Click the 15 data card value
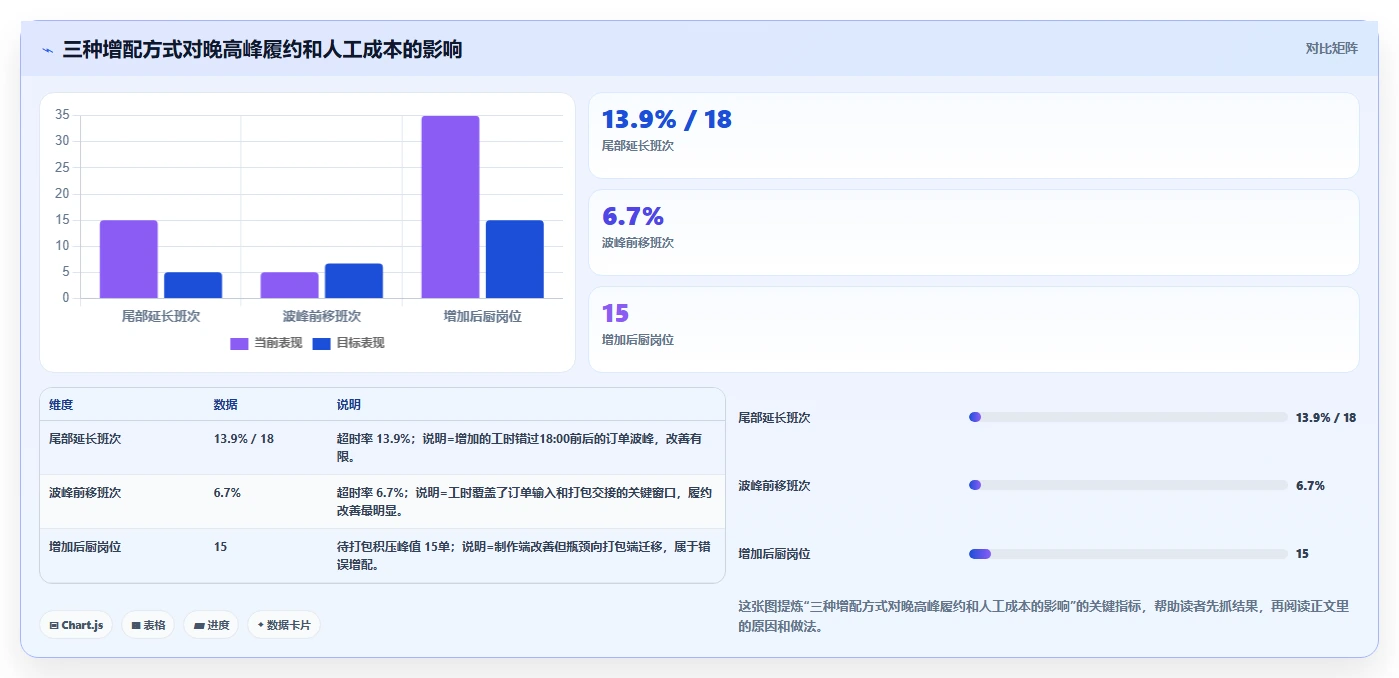Viewport: 1399px width, 678px height. click(615, 313)
